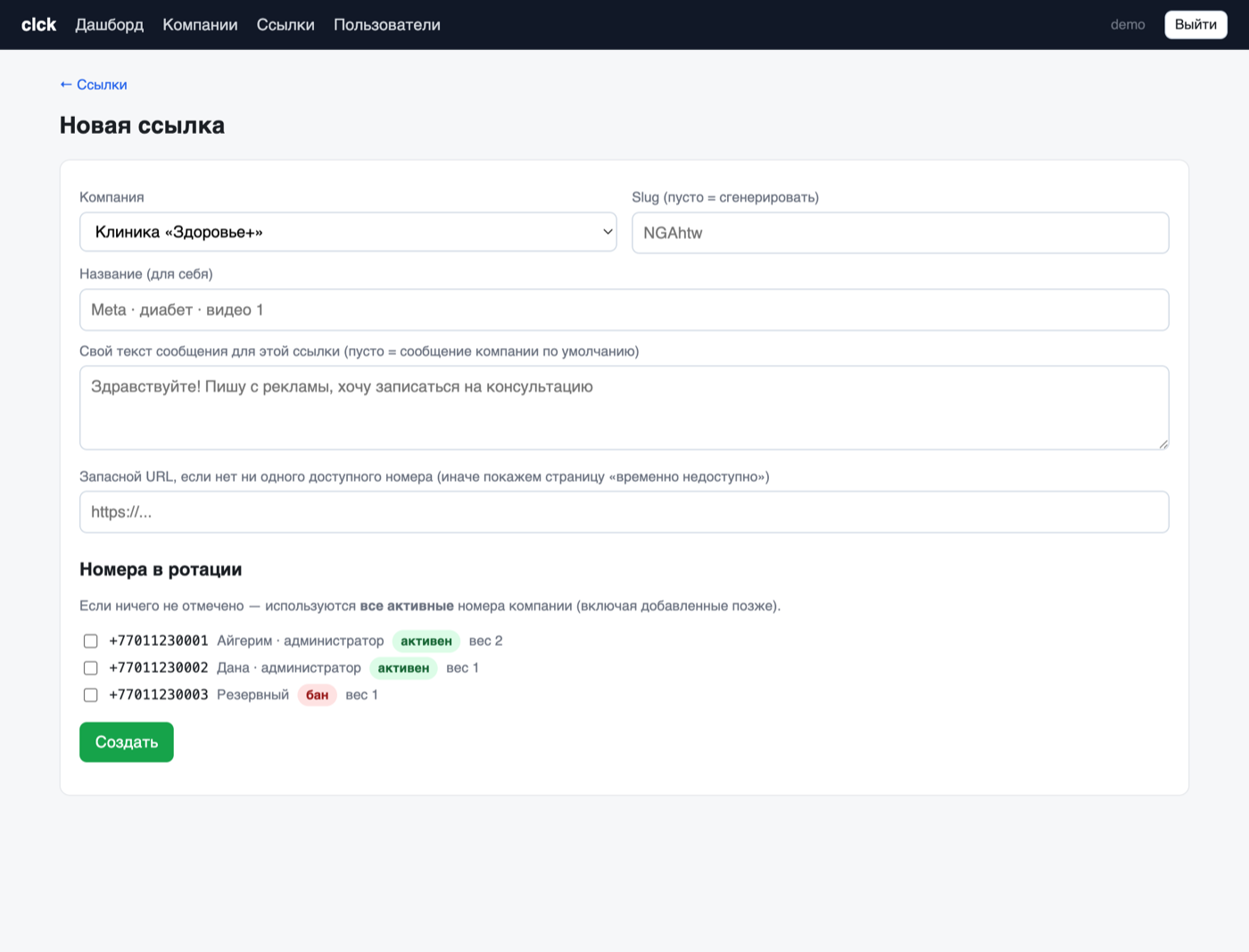The image size is (1249, 952).
Task: Click the Новая ссылка heading
Action: pos(142,125)
